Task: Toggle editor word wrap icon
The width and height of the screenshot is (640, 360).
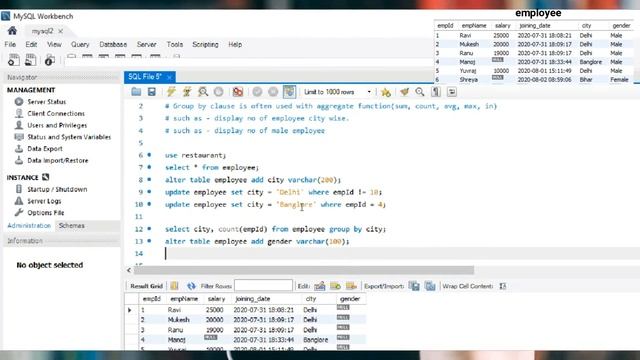Action: tap(452, 92)
